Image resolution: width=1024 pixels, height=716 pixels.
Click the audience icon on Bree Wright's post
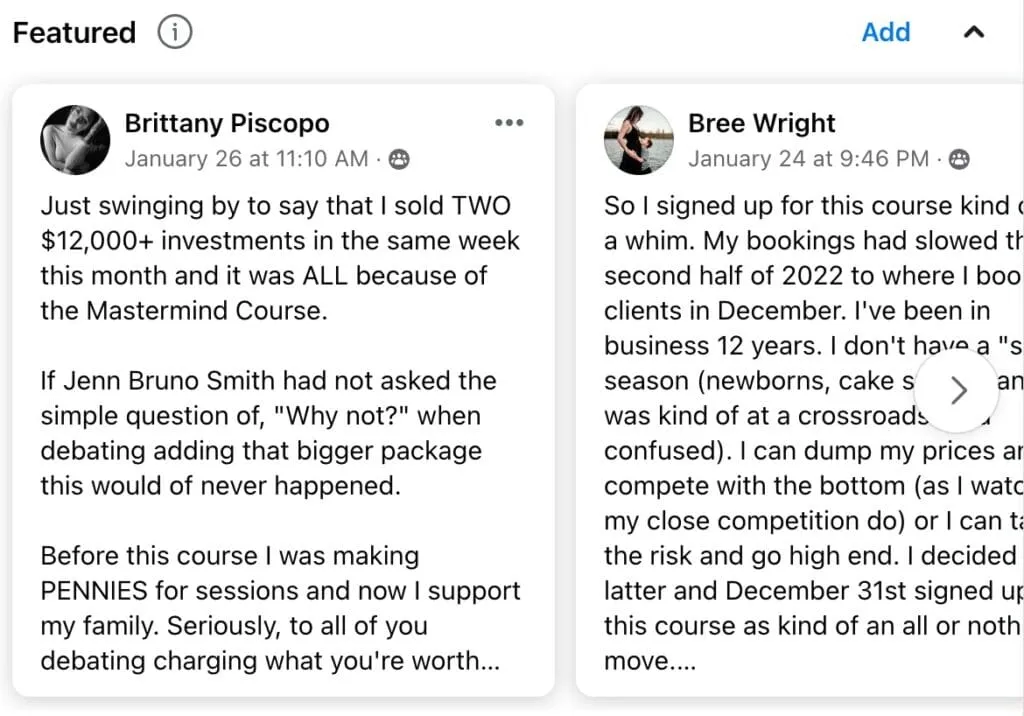959,158
